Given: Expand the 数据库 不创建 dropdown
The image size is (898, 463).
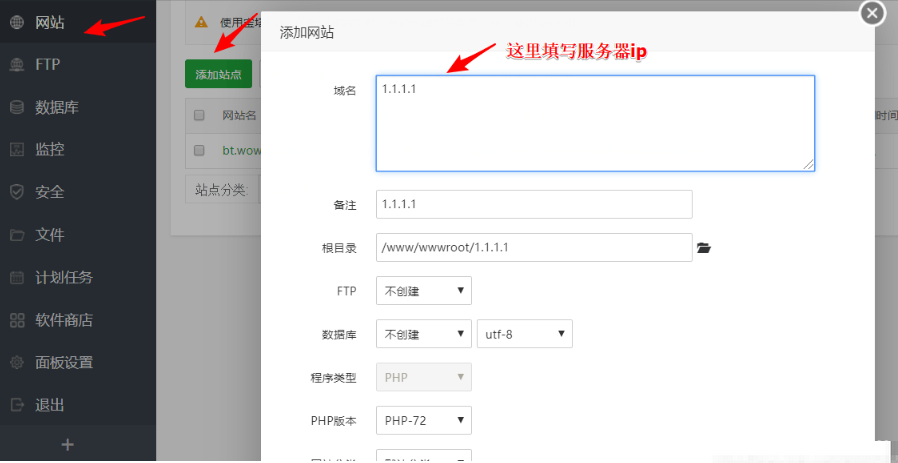Looking at the screenshot, I should pyautogui.click(x=424, y=333).
